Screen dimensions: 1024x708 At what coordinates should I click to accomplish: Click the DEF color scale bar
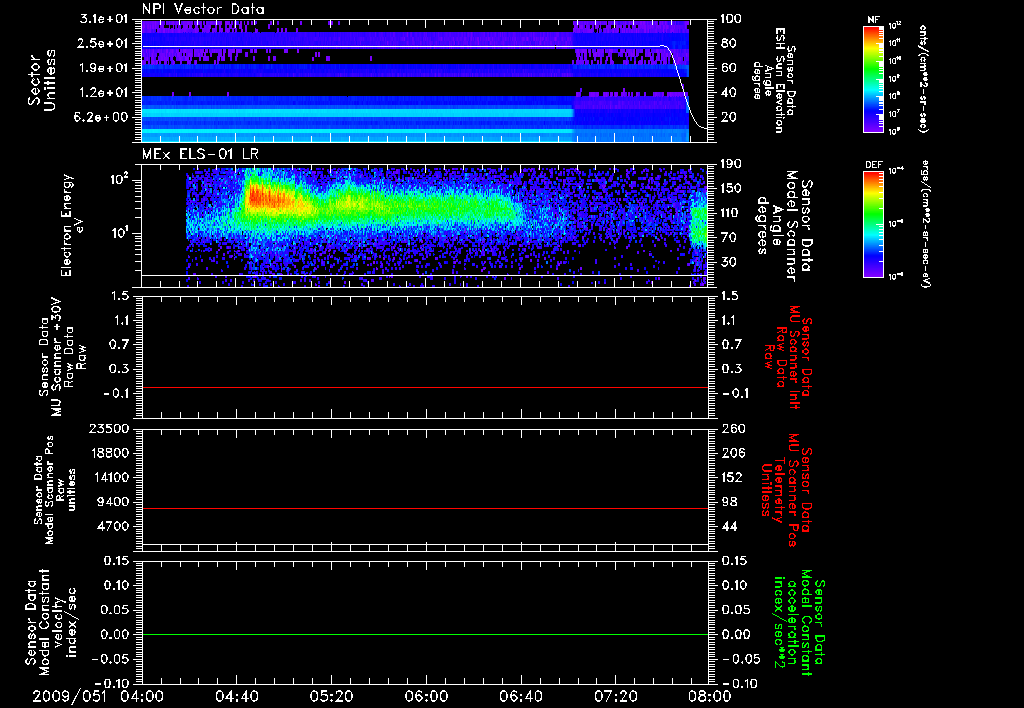873,223
